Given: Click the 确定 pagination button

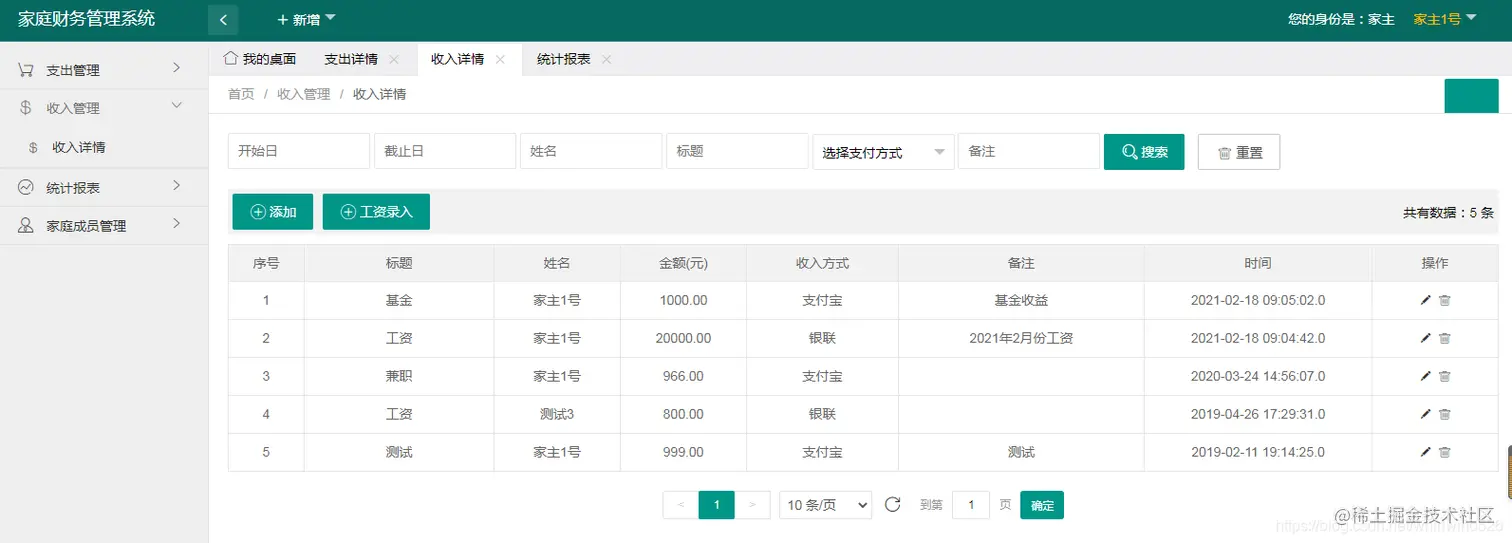Looking at the screenshot, I should [1042, 505].
